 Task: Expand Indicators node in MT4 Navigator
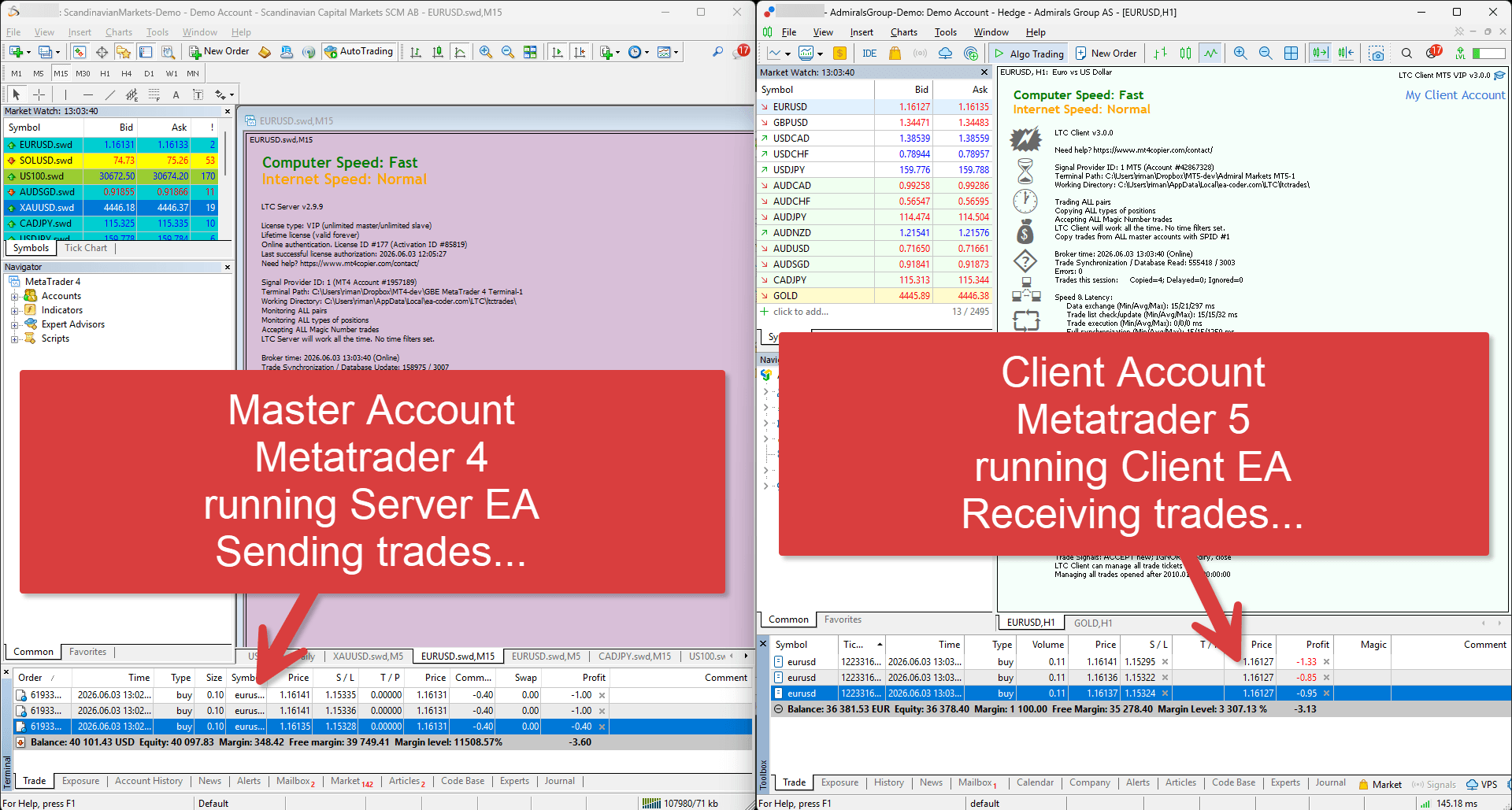(x=14, y=311)
